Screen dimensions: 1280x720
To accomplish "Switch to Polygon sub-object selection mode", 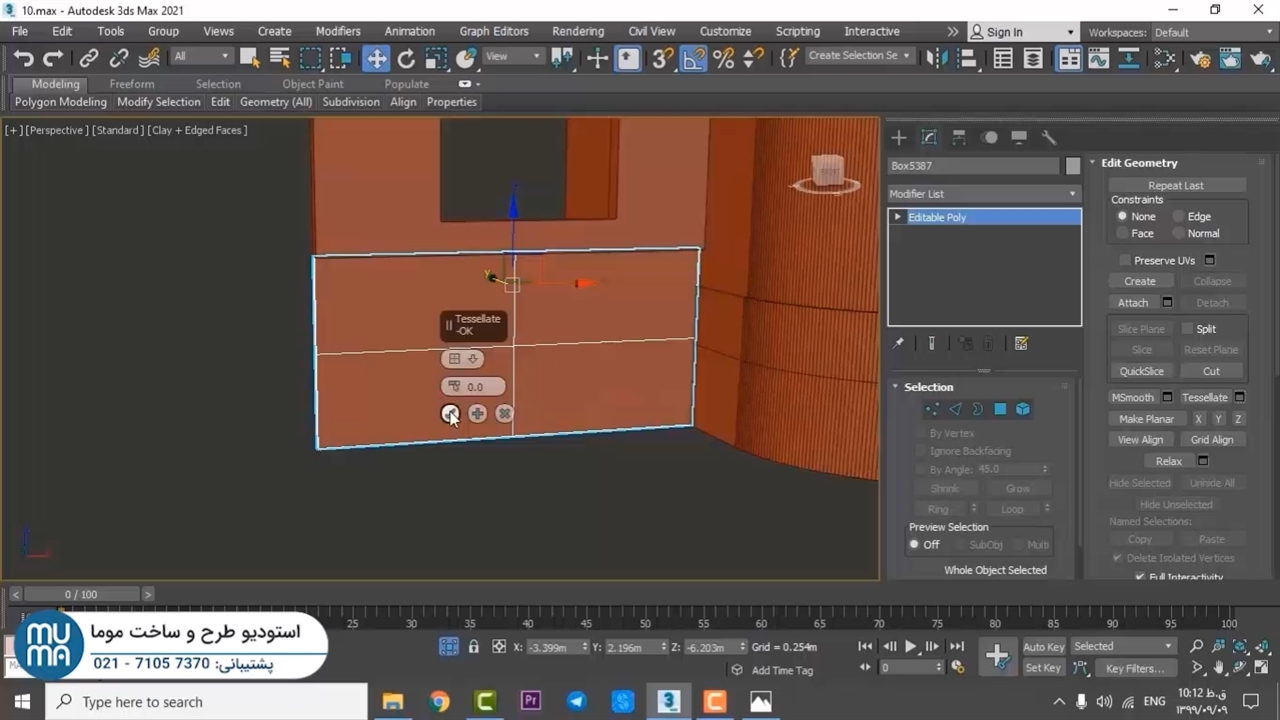I will click(1000, 409).
